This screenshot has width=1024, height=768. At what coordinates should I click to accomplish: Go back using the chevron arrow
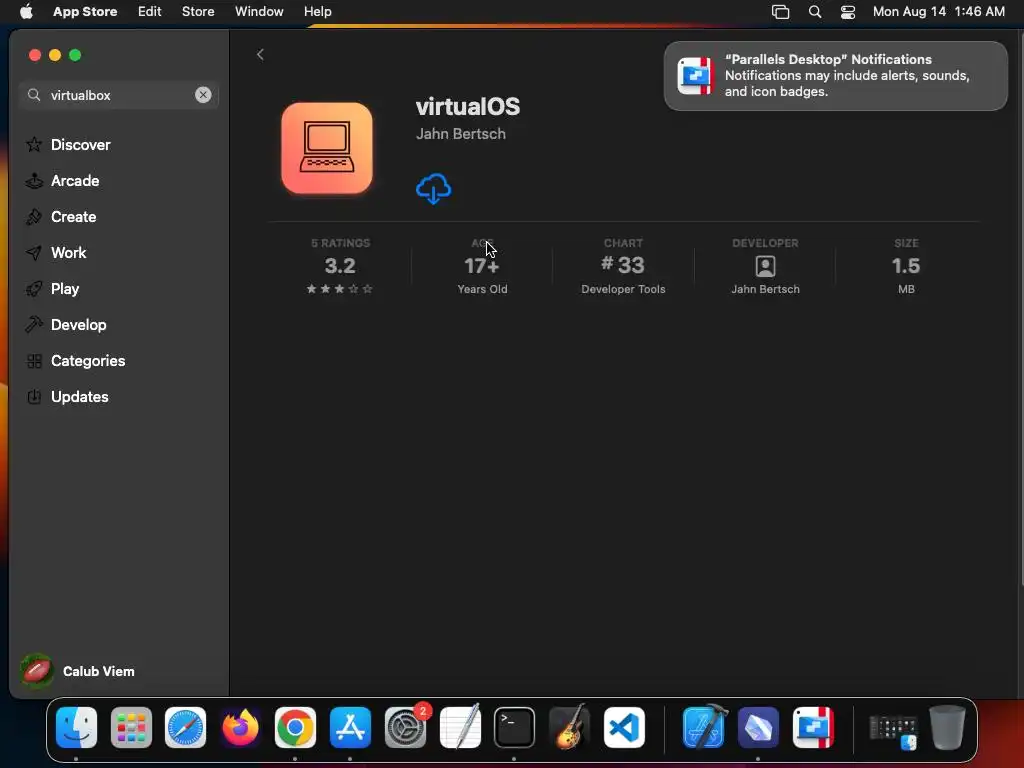tap(260, 55)
